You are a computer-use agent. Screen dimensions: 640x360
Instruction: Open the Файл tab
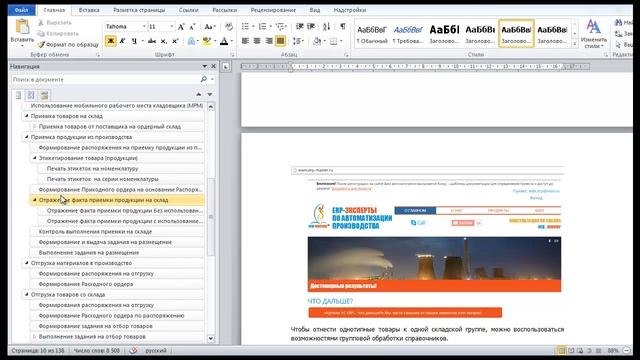21,10
